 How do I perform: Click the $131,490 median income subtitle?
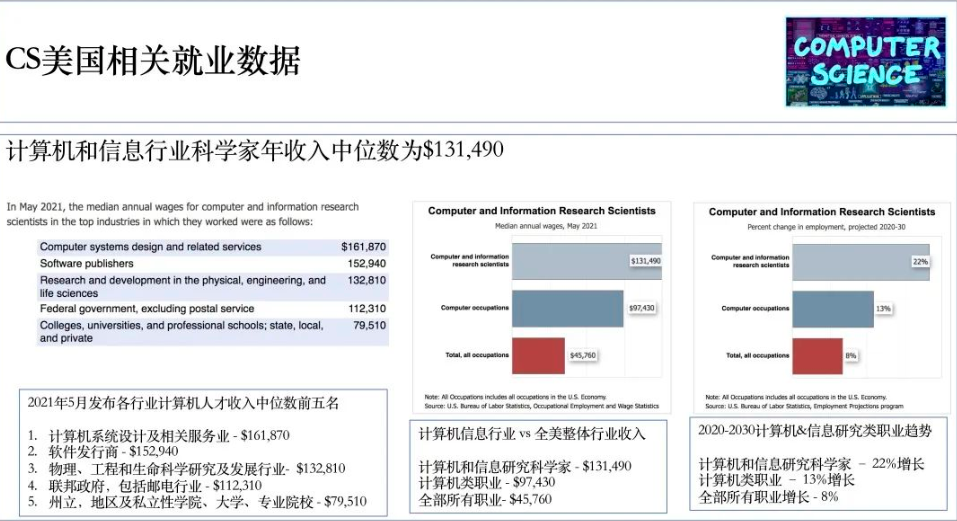pyautogui.click(x=255, y=151)
